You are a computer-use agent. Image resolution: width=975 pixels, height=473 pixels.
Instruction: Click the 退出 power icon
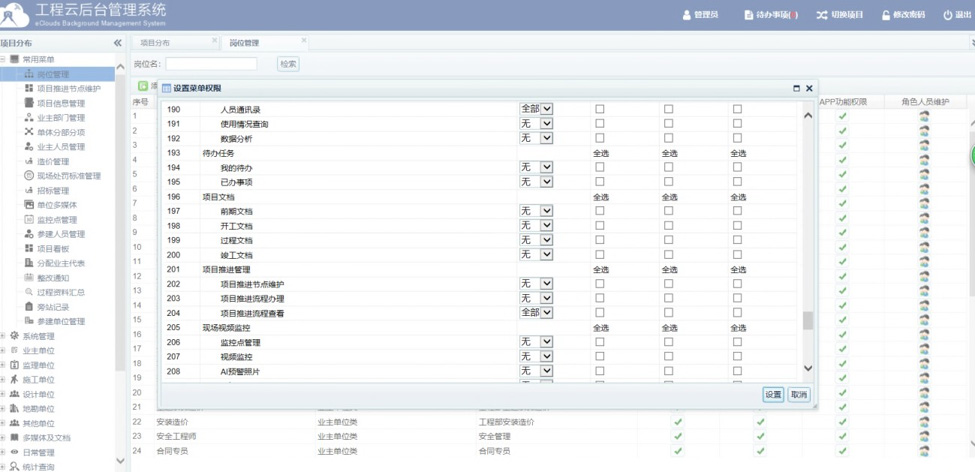coord(947,15)
